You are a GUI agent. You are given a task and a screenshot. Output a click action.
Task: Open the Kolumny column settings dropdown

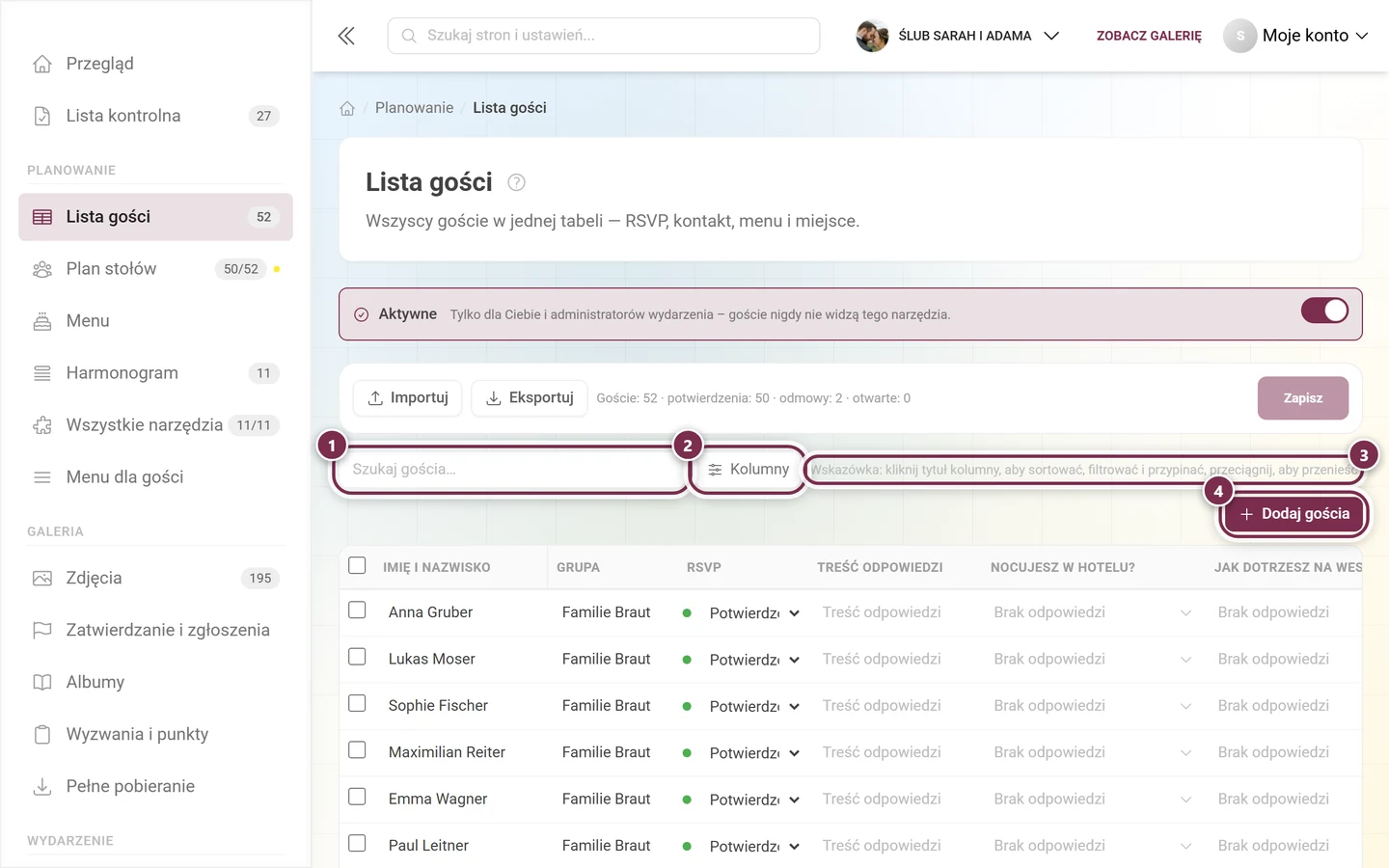pos(749,470)
